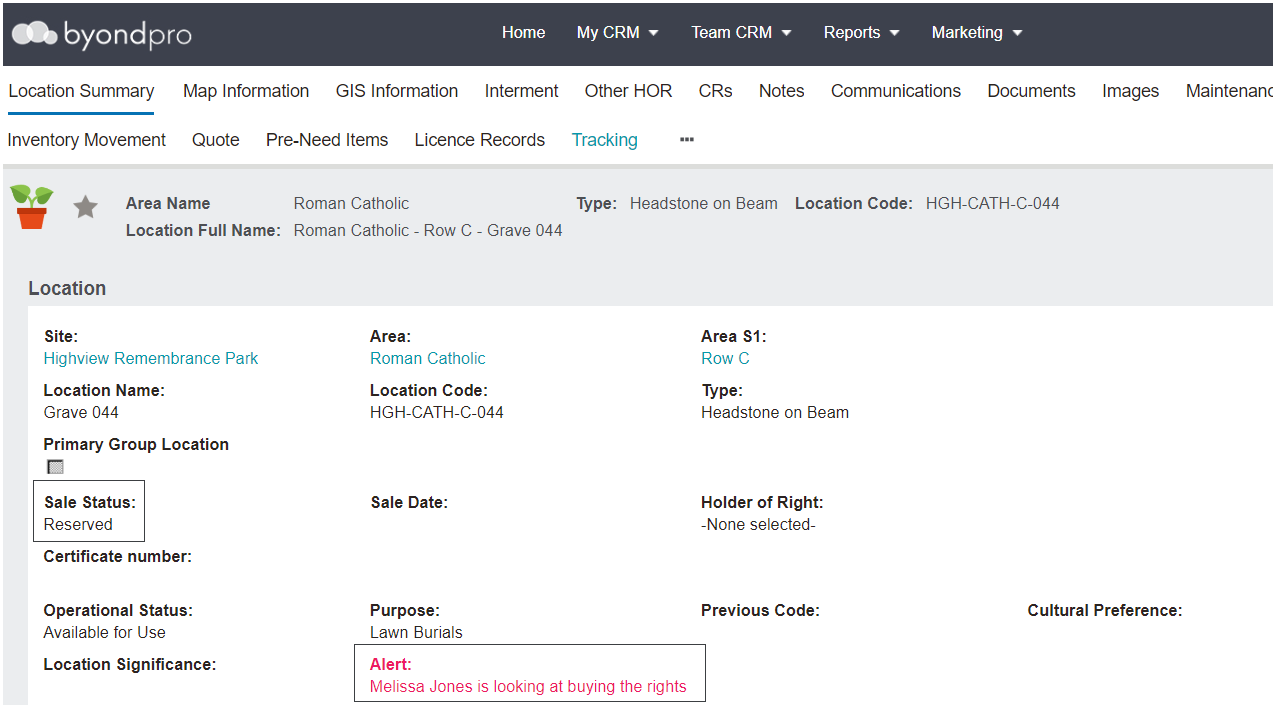Toggle the Primary Group Location checkbox
This screenshot has width=1276, height=708.
point(55,467)
